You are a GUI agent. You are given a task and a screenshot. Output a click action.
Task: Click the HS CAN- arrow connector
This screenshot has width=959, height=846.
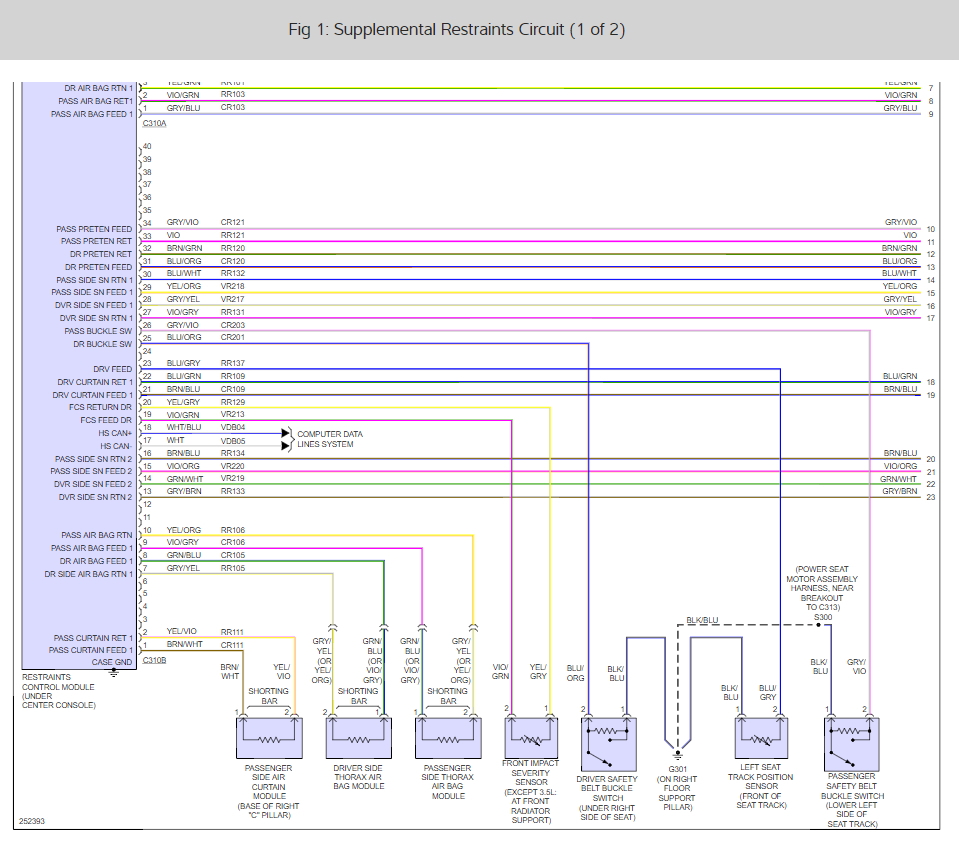coord(285,446)
